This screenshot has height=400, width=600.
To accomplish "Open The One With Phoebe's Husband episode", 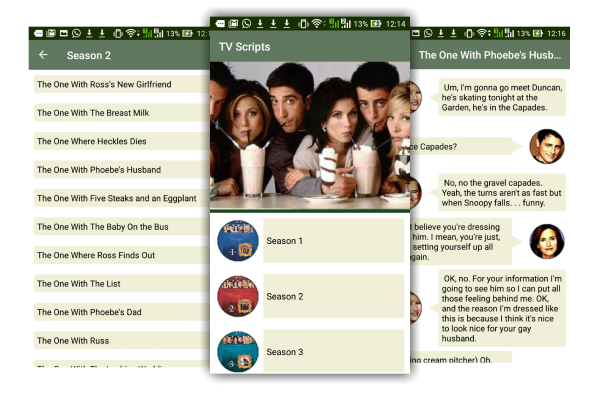I will point(122,170).
